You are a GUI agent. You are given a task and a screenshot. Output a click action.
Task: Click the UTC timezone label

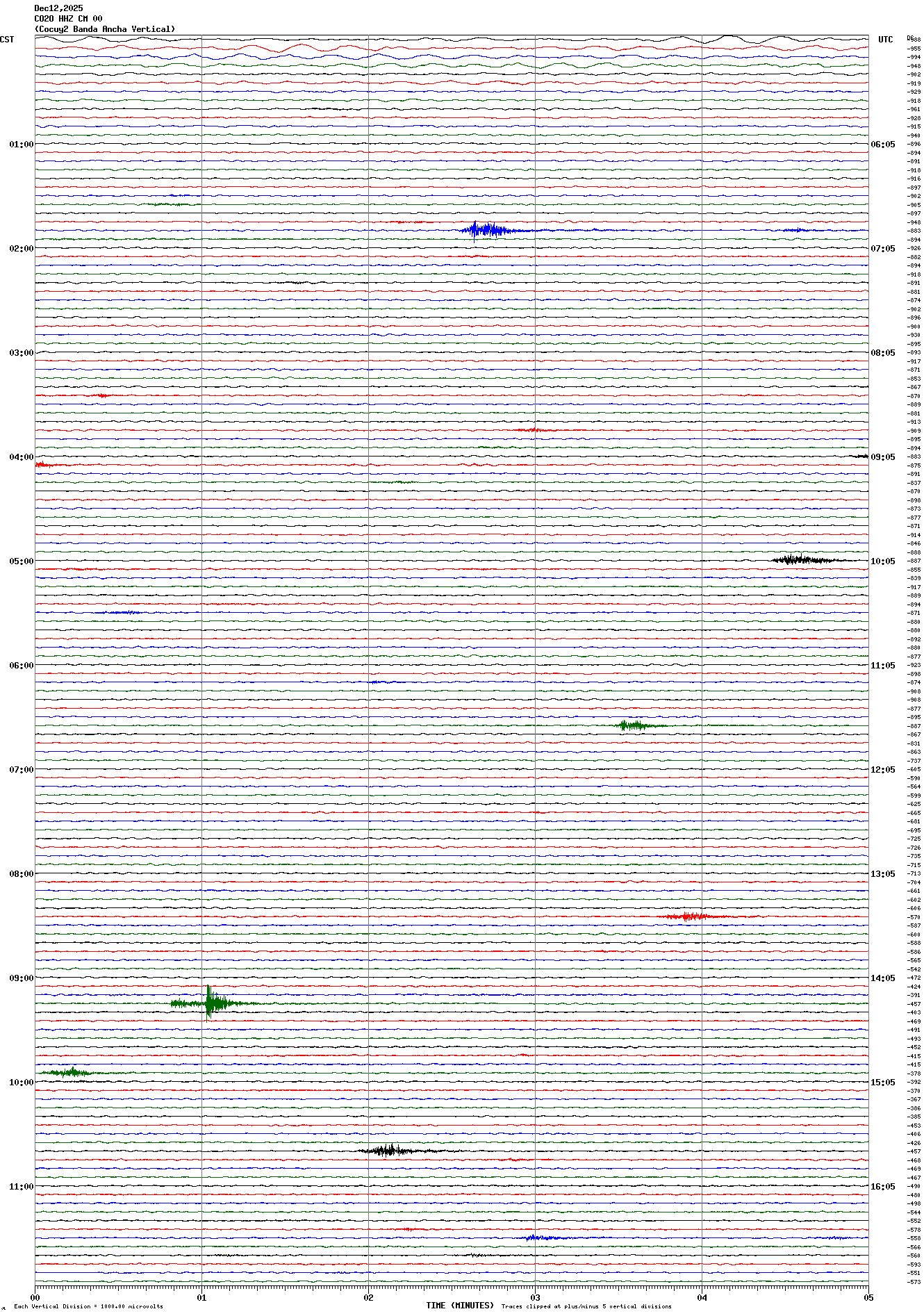coord(885,40)
